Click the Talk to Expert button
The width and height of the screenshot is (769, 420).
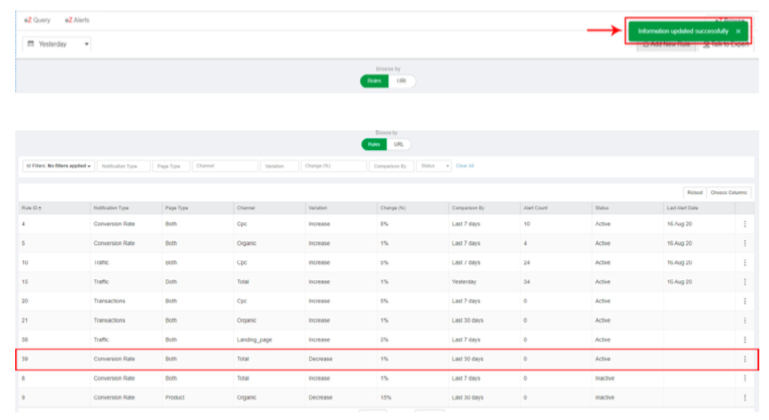726,45
